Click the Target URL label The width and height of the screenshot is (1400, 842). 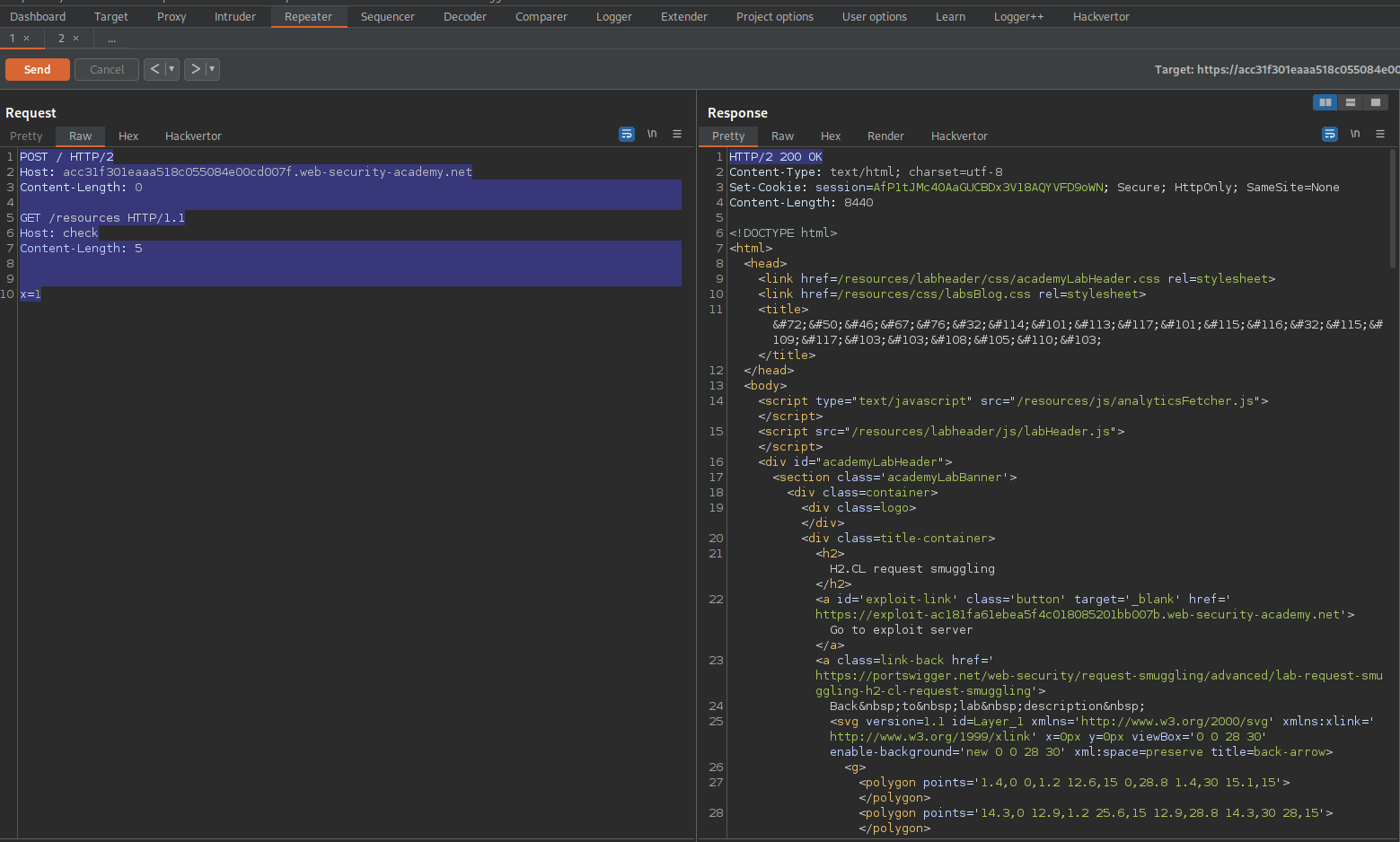click(1276, 69)
